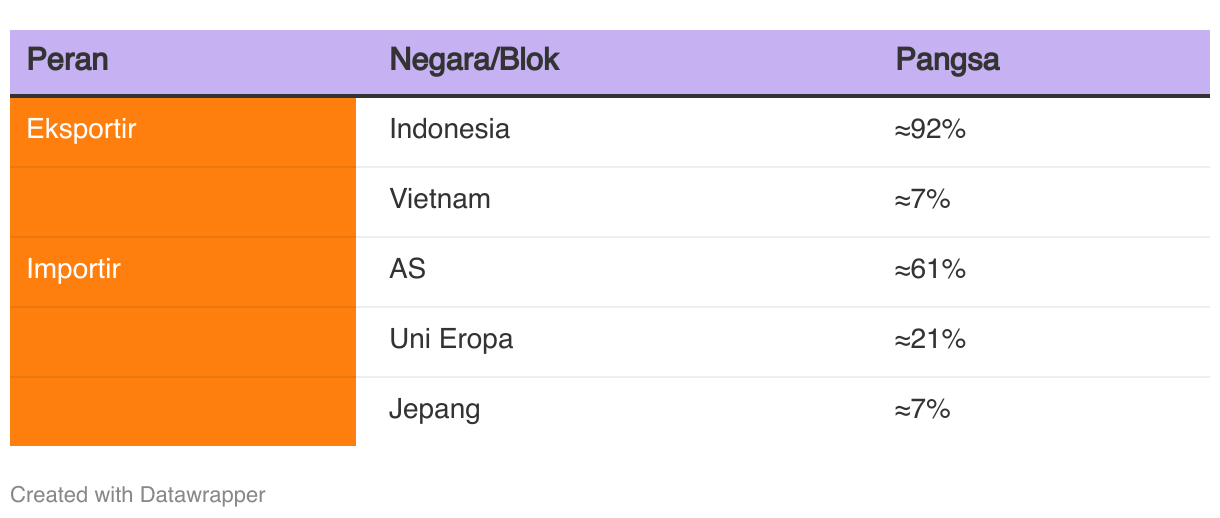This screenshot has height=518, width=1220.
Task: Click the Peran column header
Action: coord(68,60)
